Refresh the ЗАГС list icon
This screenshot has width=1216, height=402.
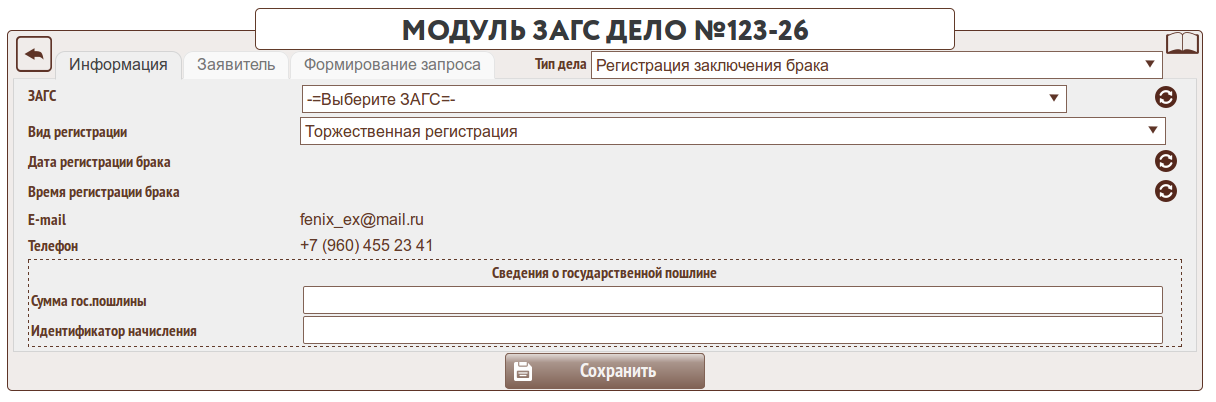click(x=1166, y=98)
